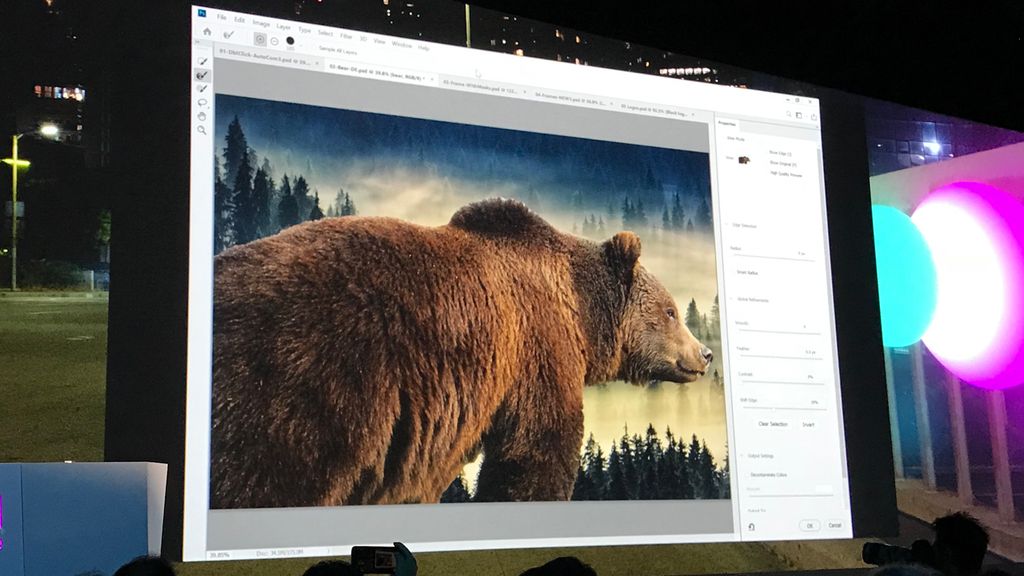Select the Quick Selection tool

[x=201, y=62]
